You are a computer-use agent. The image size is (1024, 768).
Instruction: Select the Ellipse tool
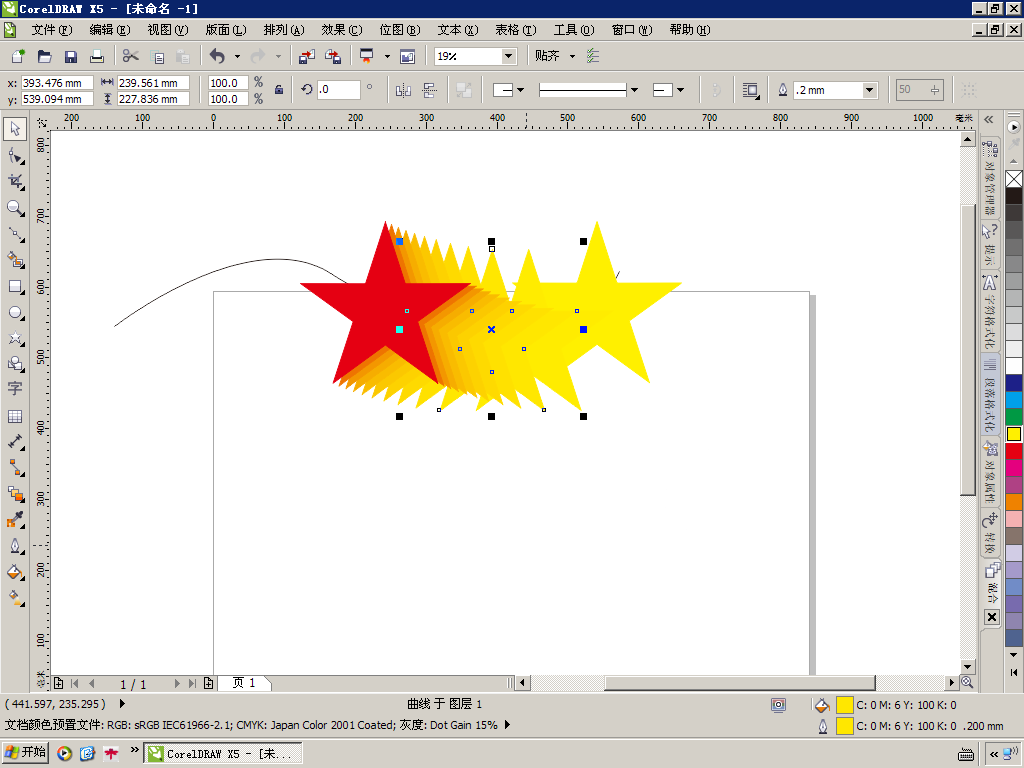(x=15, y=313)
